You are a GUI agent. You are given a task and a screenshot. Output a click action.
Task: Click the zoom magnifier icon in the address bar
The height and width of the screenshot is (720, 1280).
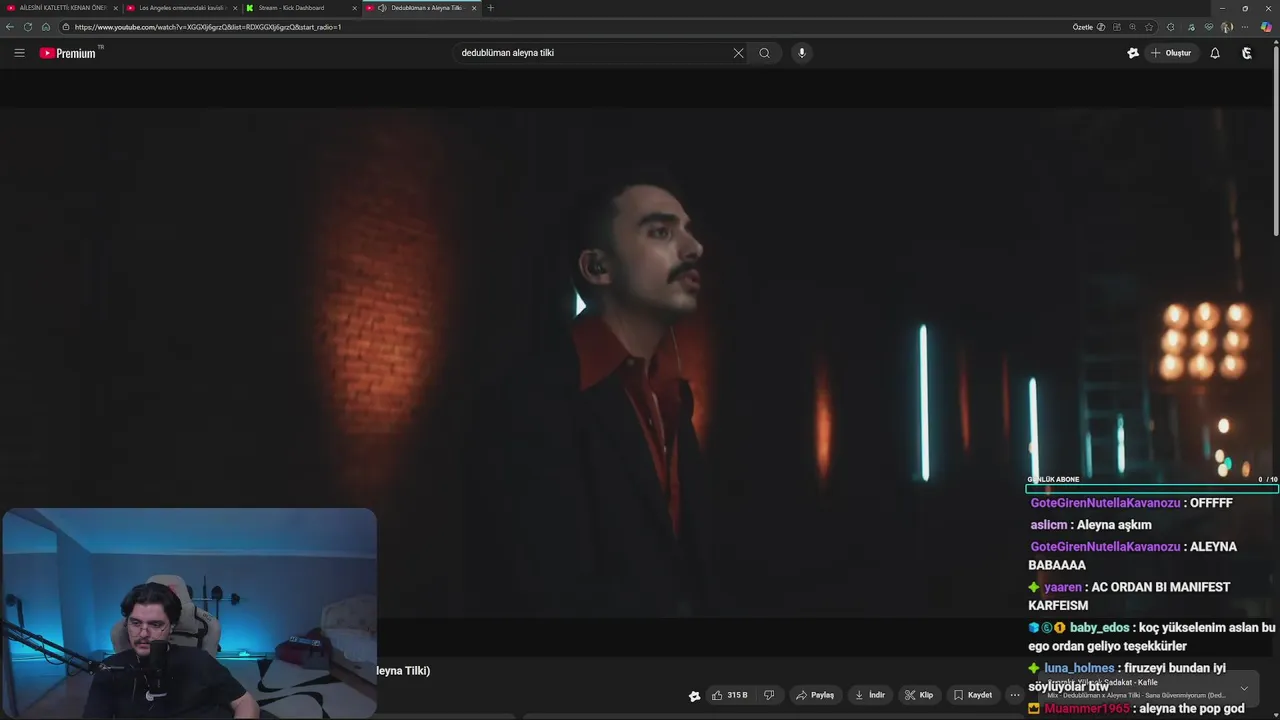click(1133, 27)
